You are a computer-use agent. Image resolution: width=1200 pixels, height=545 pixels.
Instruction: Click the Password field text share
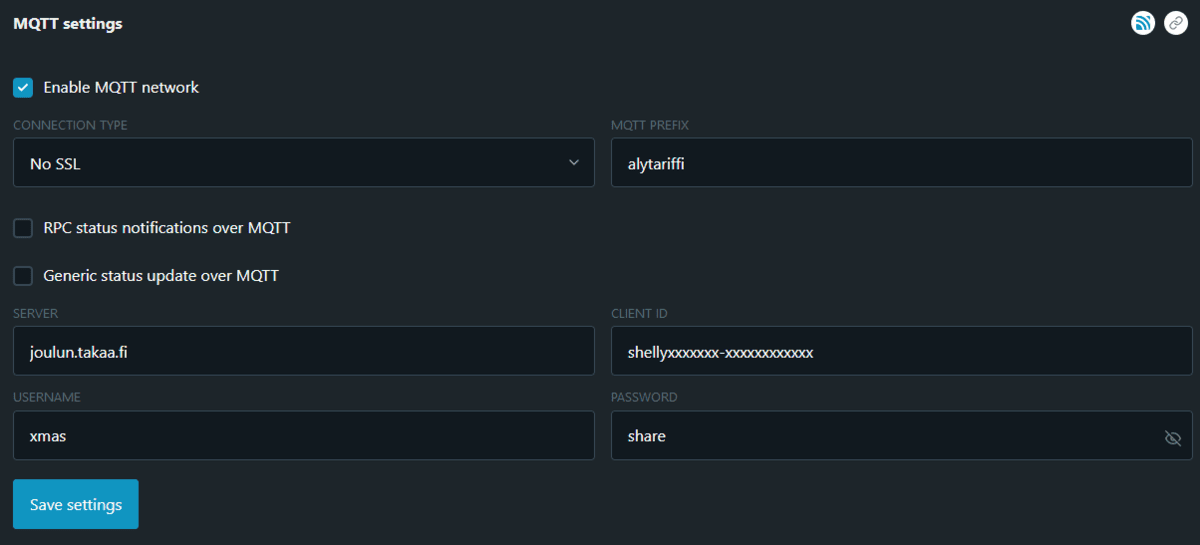click(647, 436)
